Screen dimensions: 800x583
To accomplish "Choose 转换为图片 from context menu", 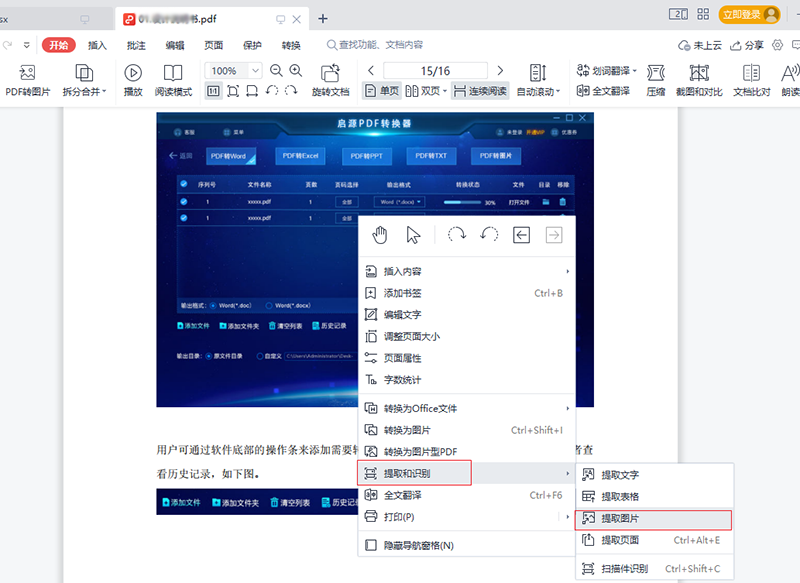I will tap(467, 430).
